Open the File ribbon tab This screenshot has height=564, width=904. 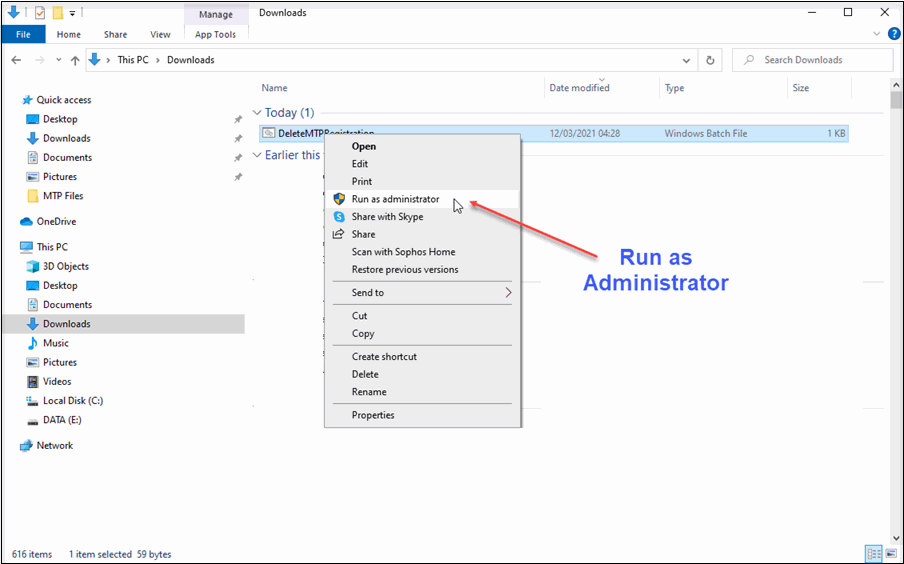22,34
